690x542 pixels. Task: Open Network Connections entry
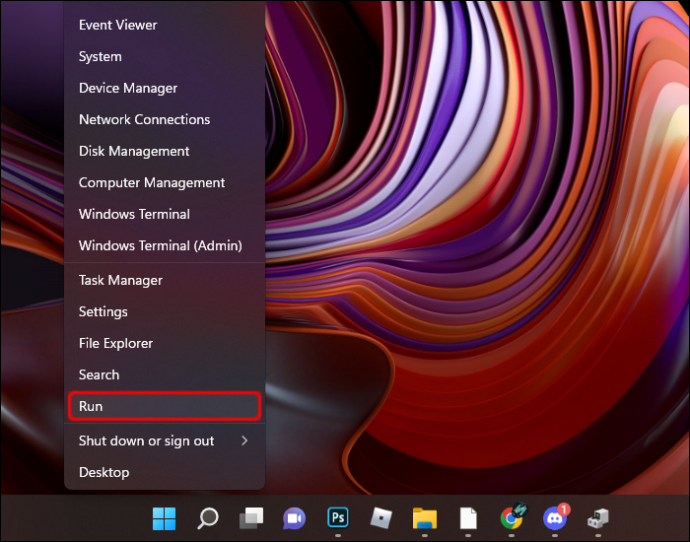point(165,119)
